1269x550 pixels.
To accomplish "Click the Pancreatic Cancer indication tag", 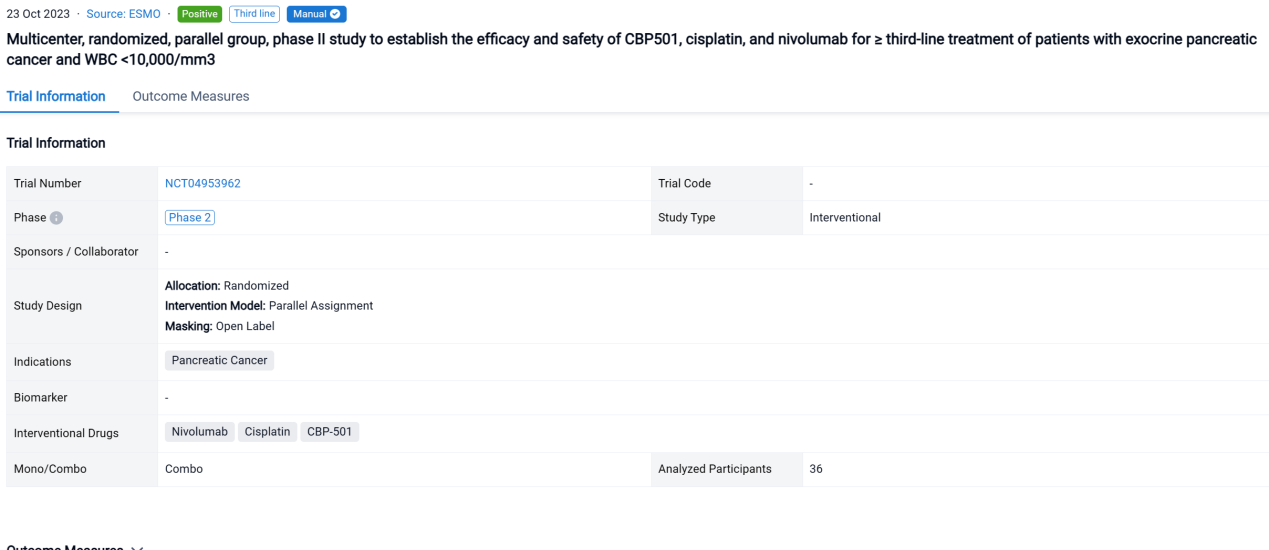I will [219, 361].
